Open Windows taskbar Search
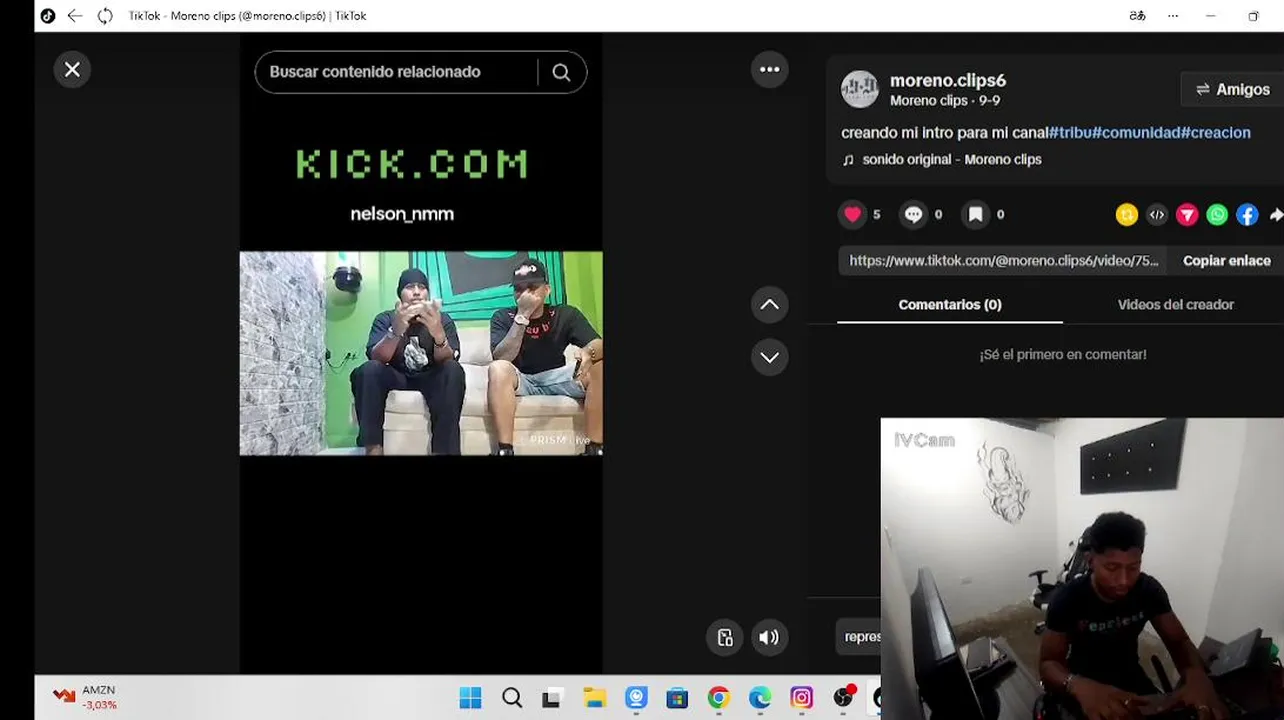 [x=512, y=697]
